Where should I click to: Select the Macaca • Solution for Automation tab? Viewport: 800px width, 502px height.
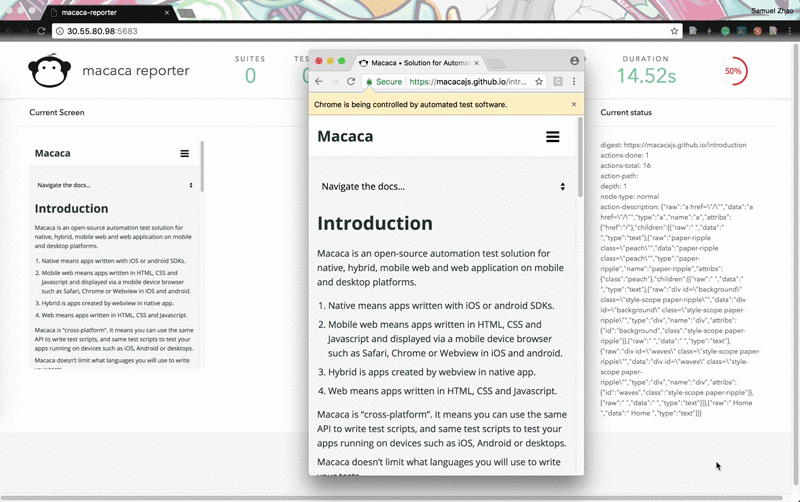417,62
